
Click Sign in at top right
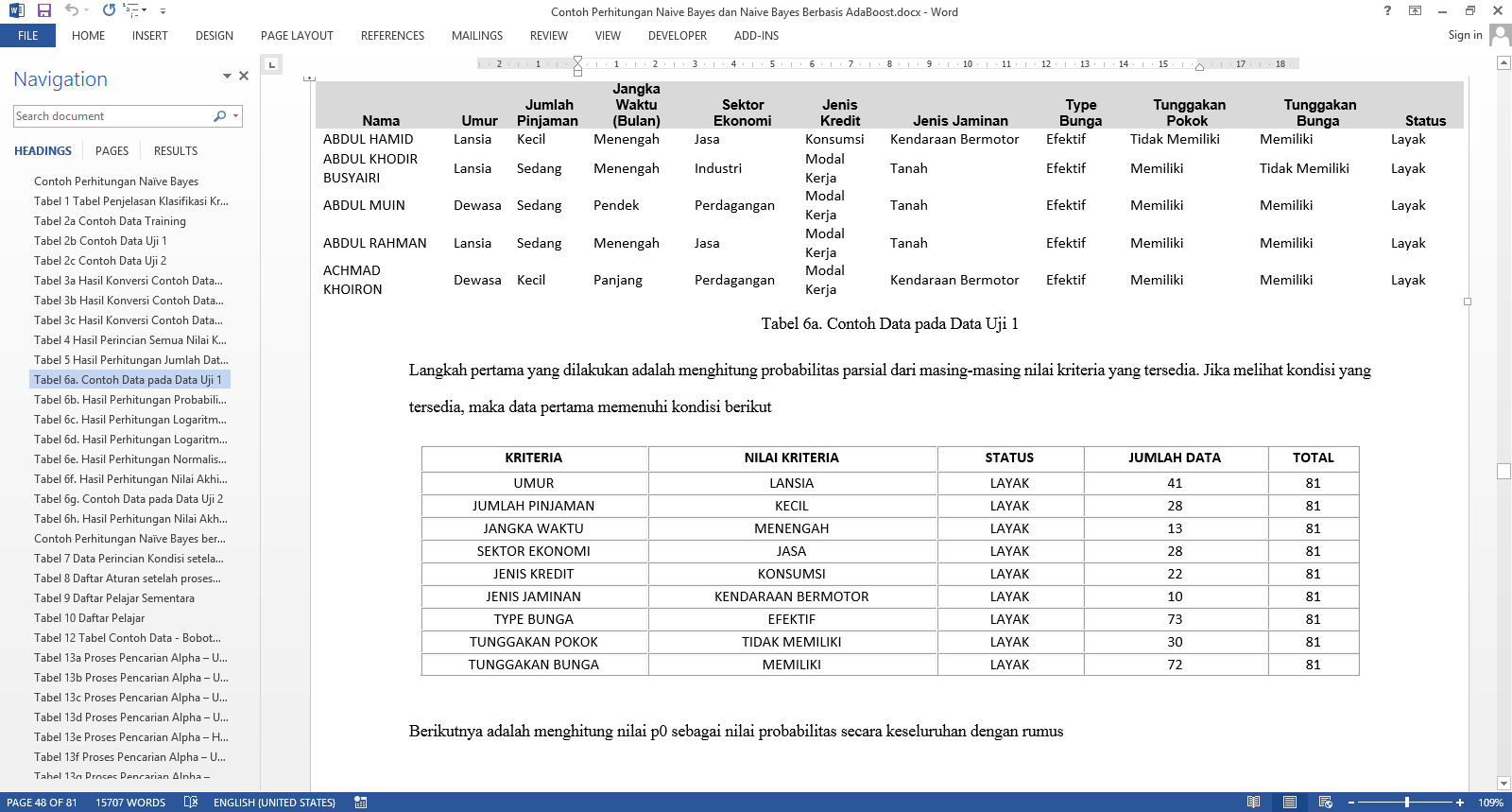tap(1465, 35)
